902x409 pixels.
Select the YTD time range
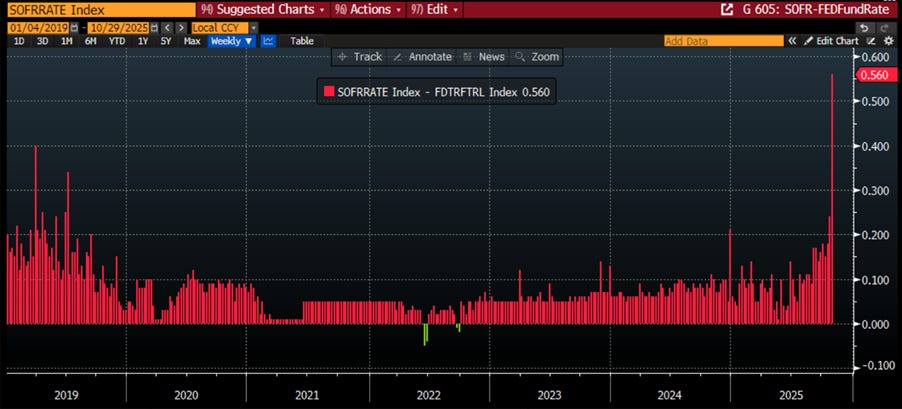117,41
